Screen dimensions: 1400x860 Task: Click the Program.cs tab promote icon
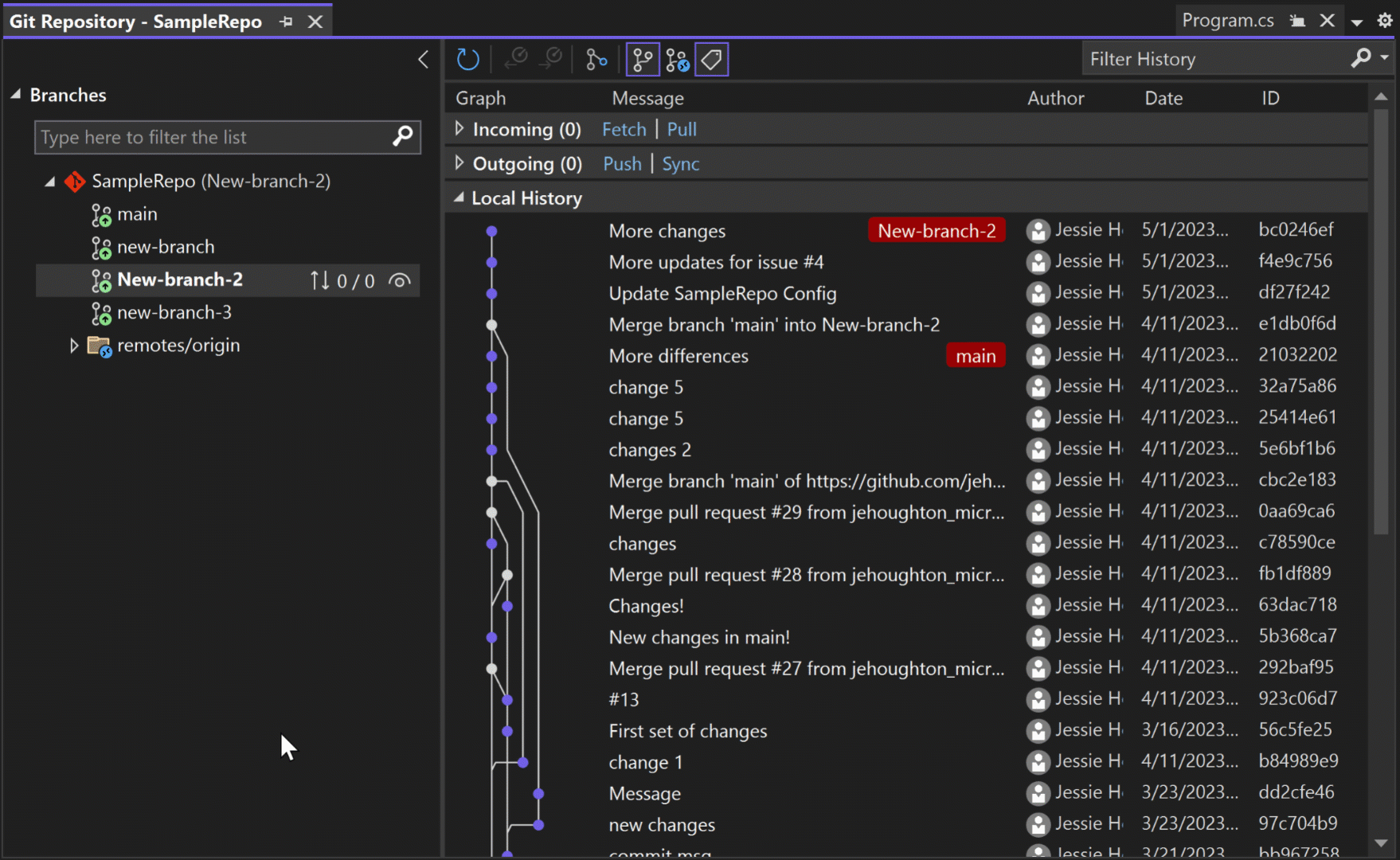pos(1297,21)
